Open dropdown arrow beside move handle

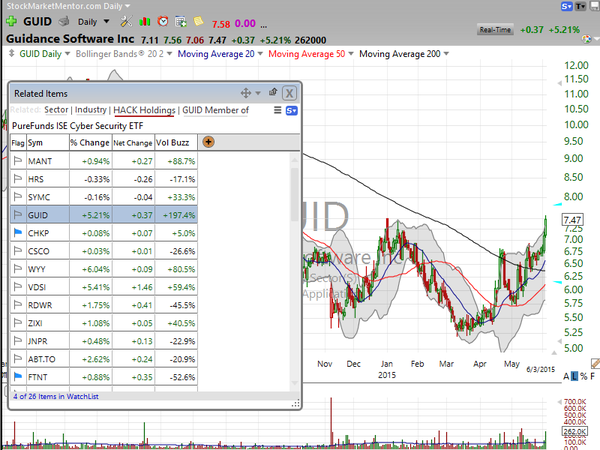[258, 93]
